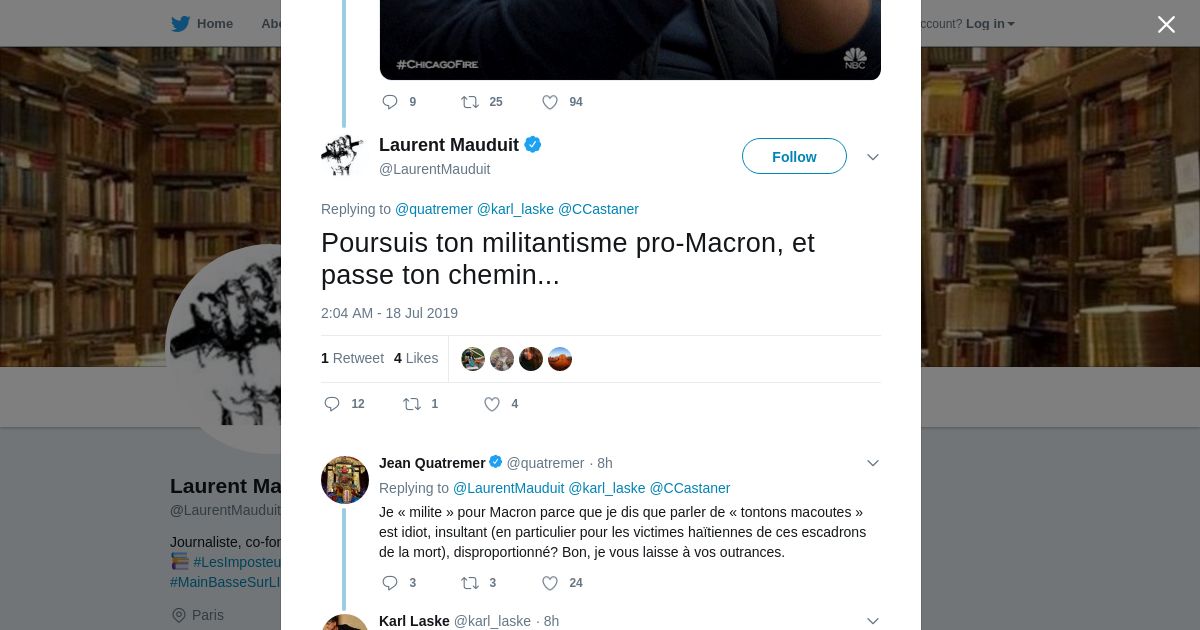1200x630 pixels.
Task: Go to Twitter Home
Action: click(202, 24)
